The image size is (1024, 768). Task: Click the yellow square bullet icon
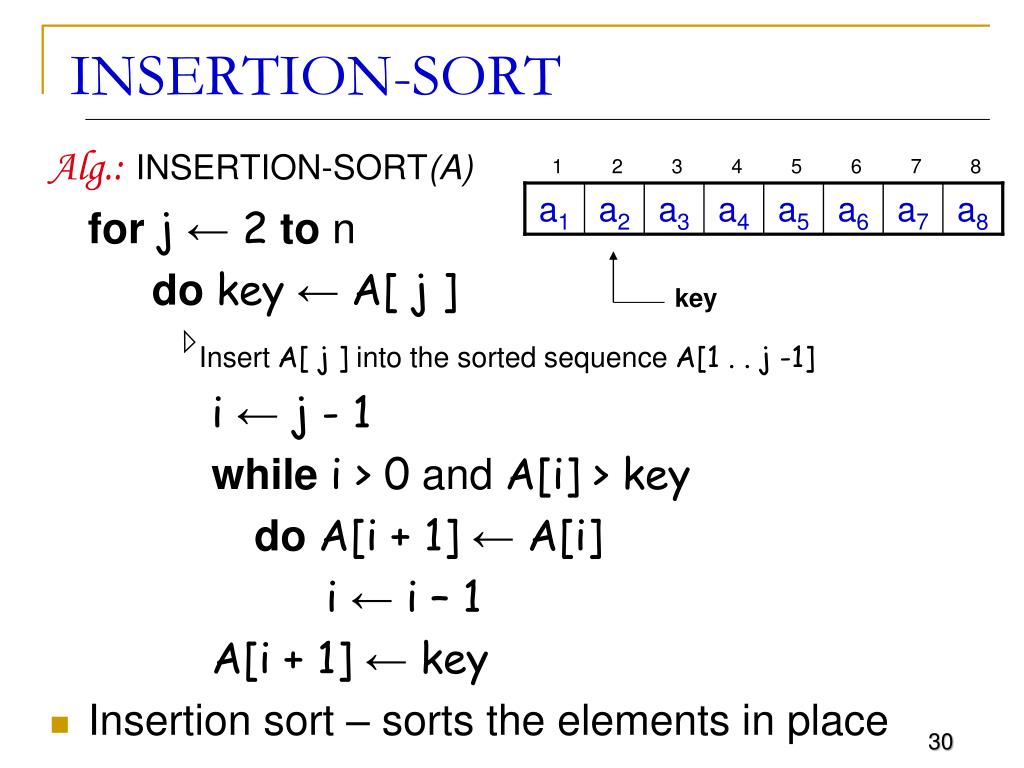pyautogui.click(x=59, y=725)
